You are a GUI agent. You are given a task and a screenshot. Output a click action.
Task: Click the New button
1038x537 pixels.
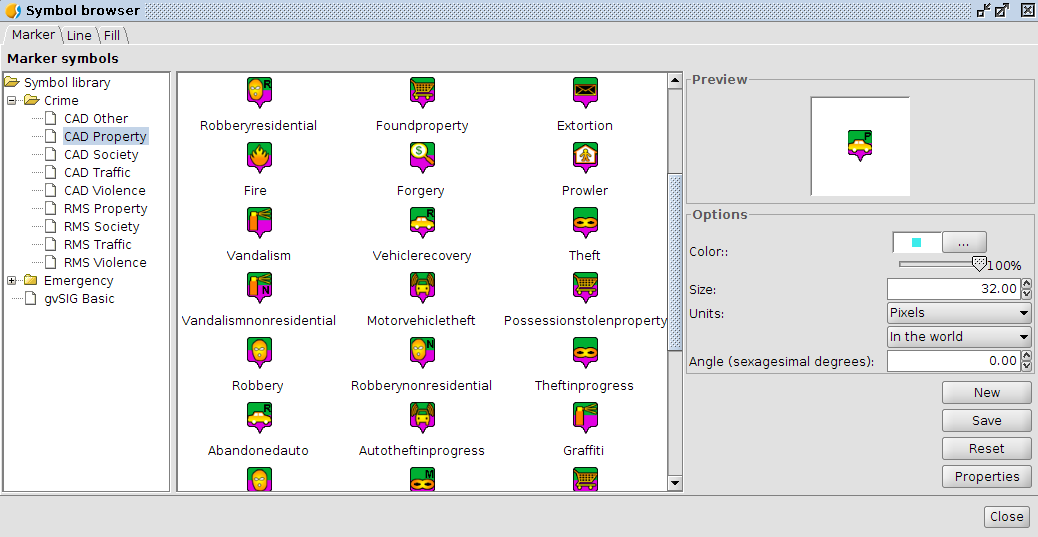[987, 393]
